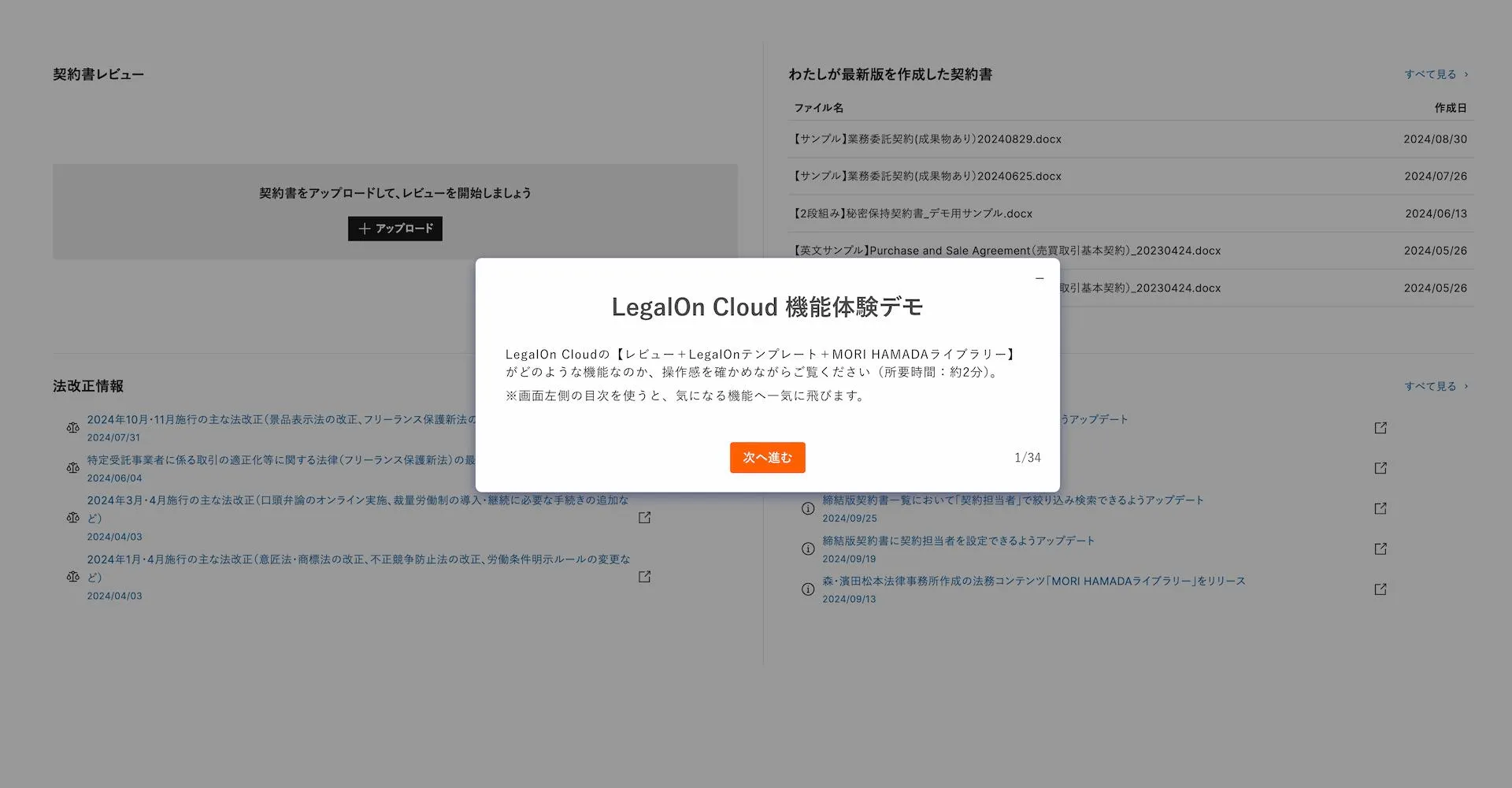The width and height of the screenshot is (1512, 788).
Task: Click すべて見る for わたしが最新版を作成した契約書
Action: pos(1436,74)
